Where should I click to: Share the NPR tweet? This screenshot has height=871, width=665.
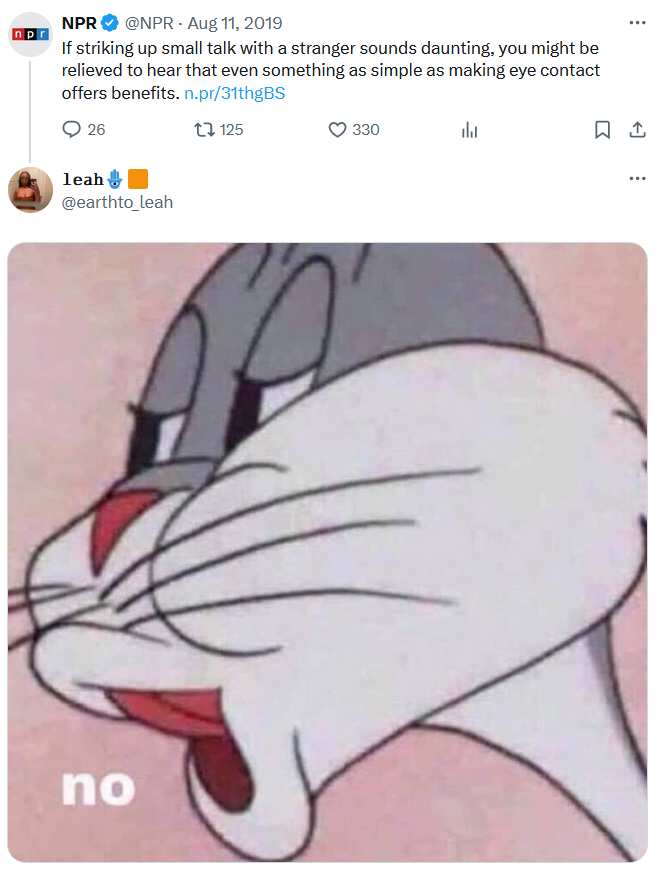[636, 130]
